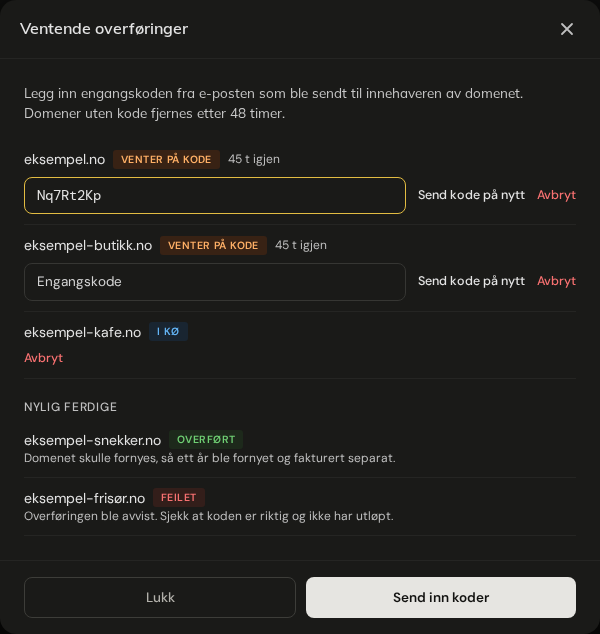The width and height of the screenshot is (600, 634).
Task: Click the Engangskode field for eksempel-butikk.no
Action: point(215,282)
